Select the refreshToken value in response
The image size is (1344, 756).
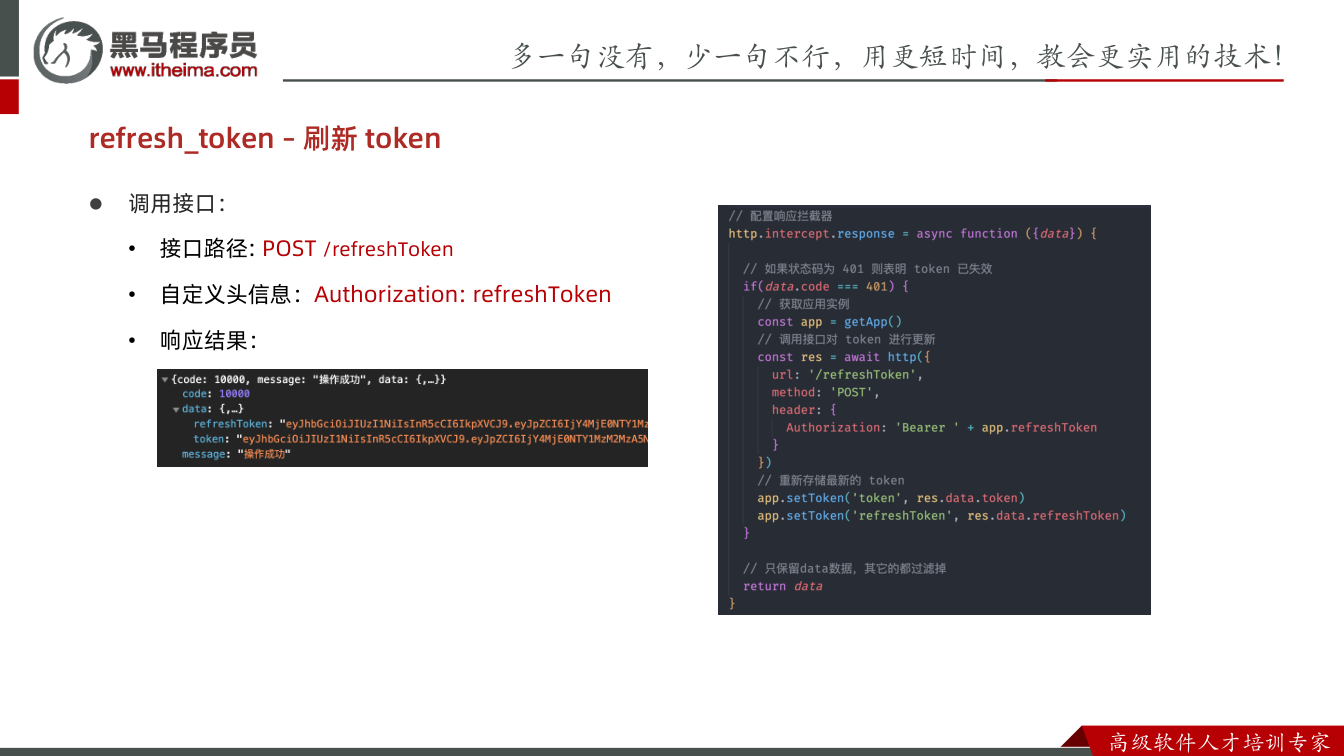tap(464, 424)
